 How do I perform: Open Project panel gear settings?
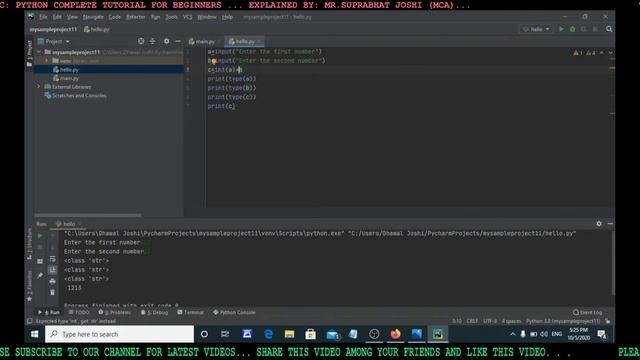(x=167, y=41)
